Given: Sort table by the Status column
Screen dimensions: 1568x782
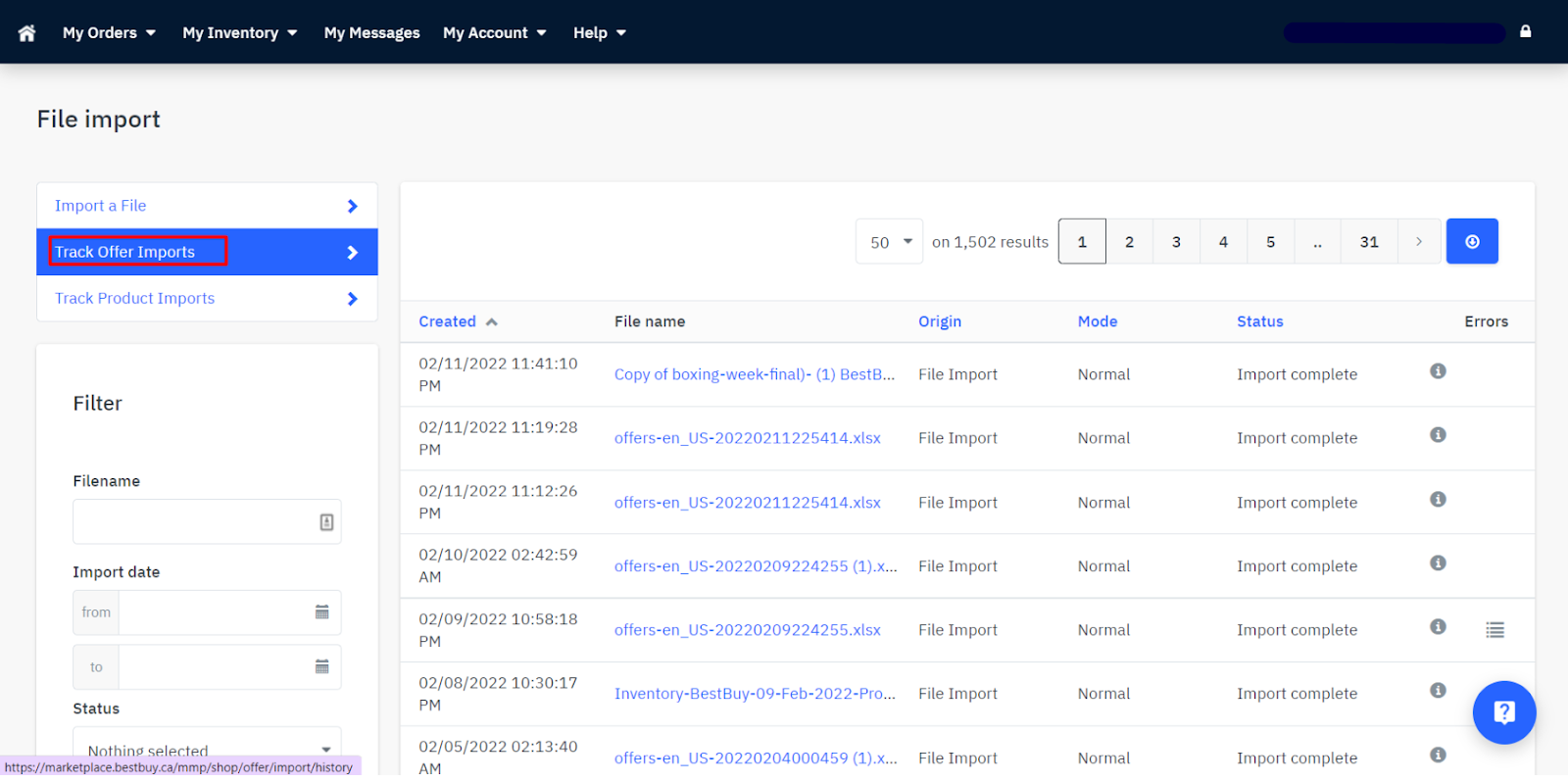Looking at the screenshot, I should (x=1260, y=321).
